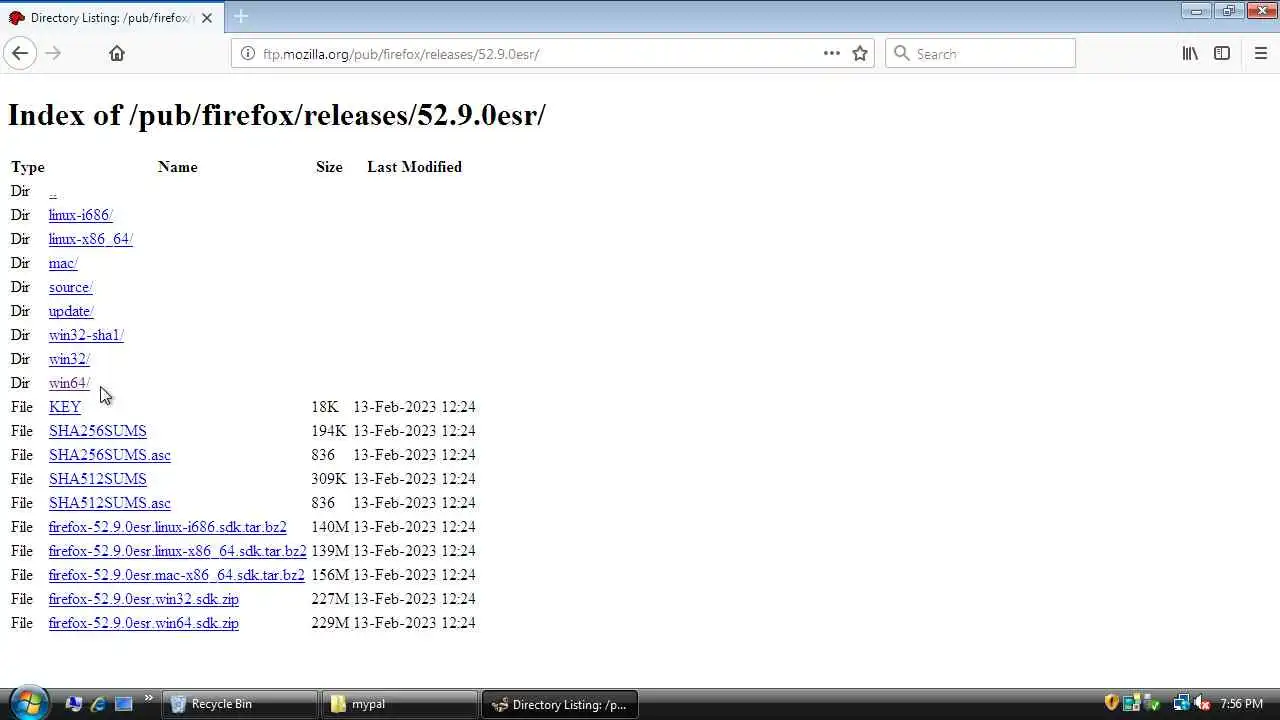Click the Size column header
1280x720 pixels.
pos(329,167)
